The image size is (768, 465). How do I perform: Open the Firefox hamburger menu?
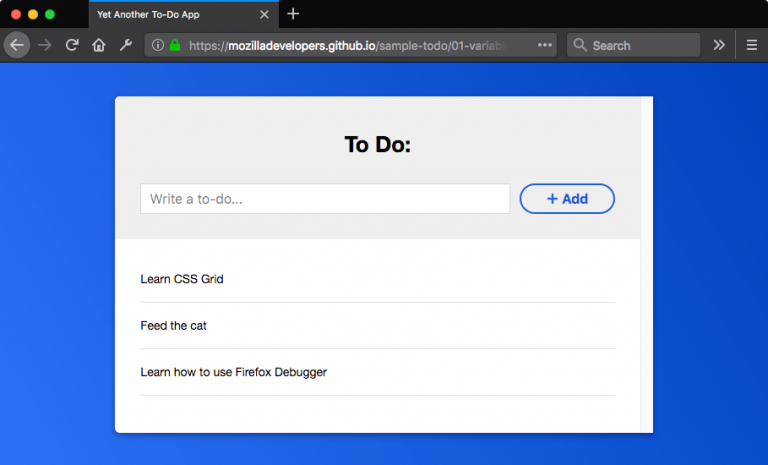click(x=752, y=46)
